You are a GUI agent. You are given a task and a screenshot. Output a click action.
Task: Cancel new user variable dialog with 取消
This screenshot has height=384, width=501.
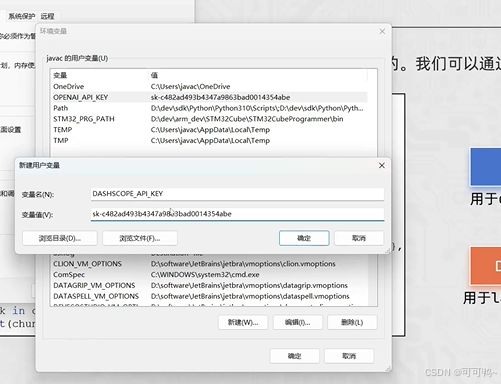pyautogui.click(x=359, y=238)
